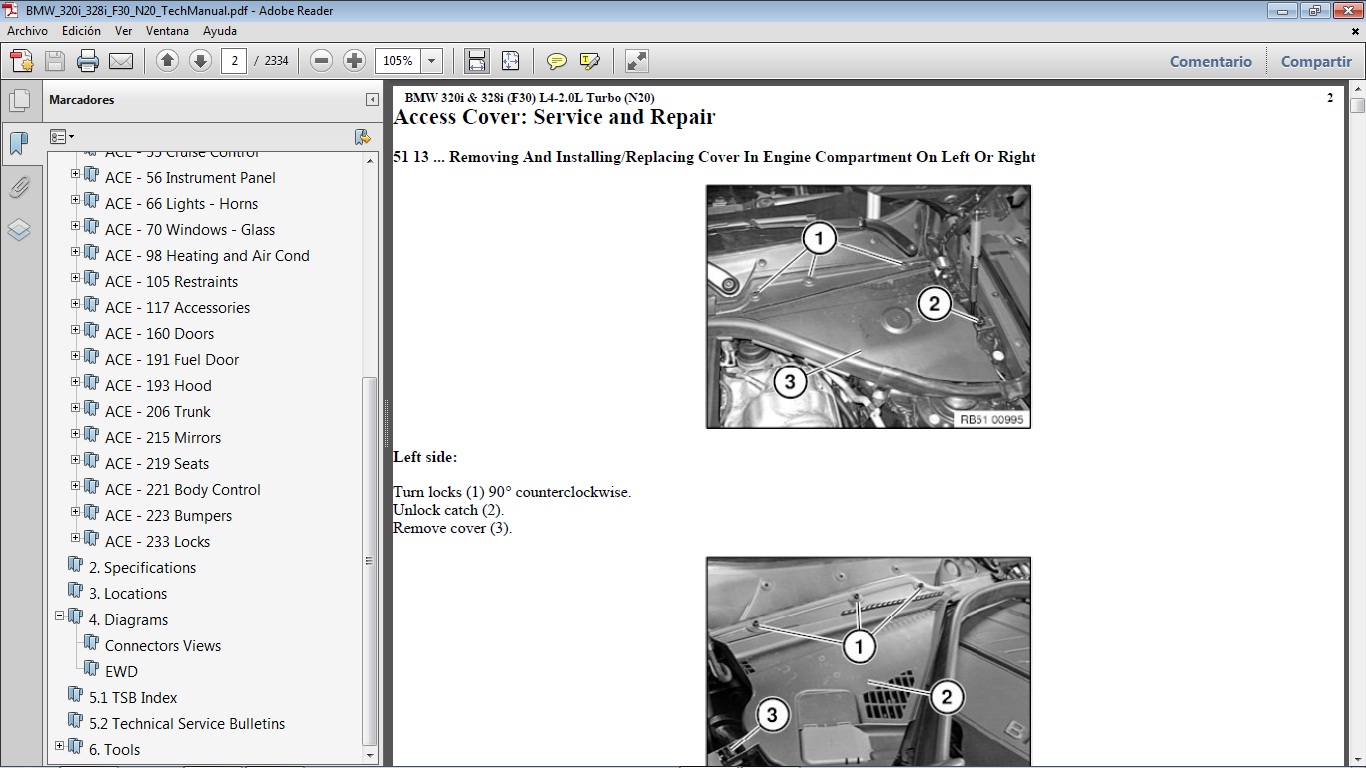Click the 105% zoom value field
This screenshot has width=1366, height=768.
(398, 61)
